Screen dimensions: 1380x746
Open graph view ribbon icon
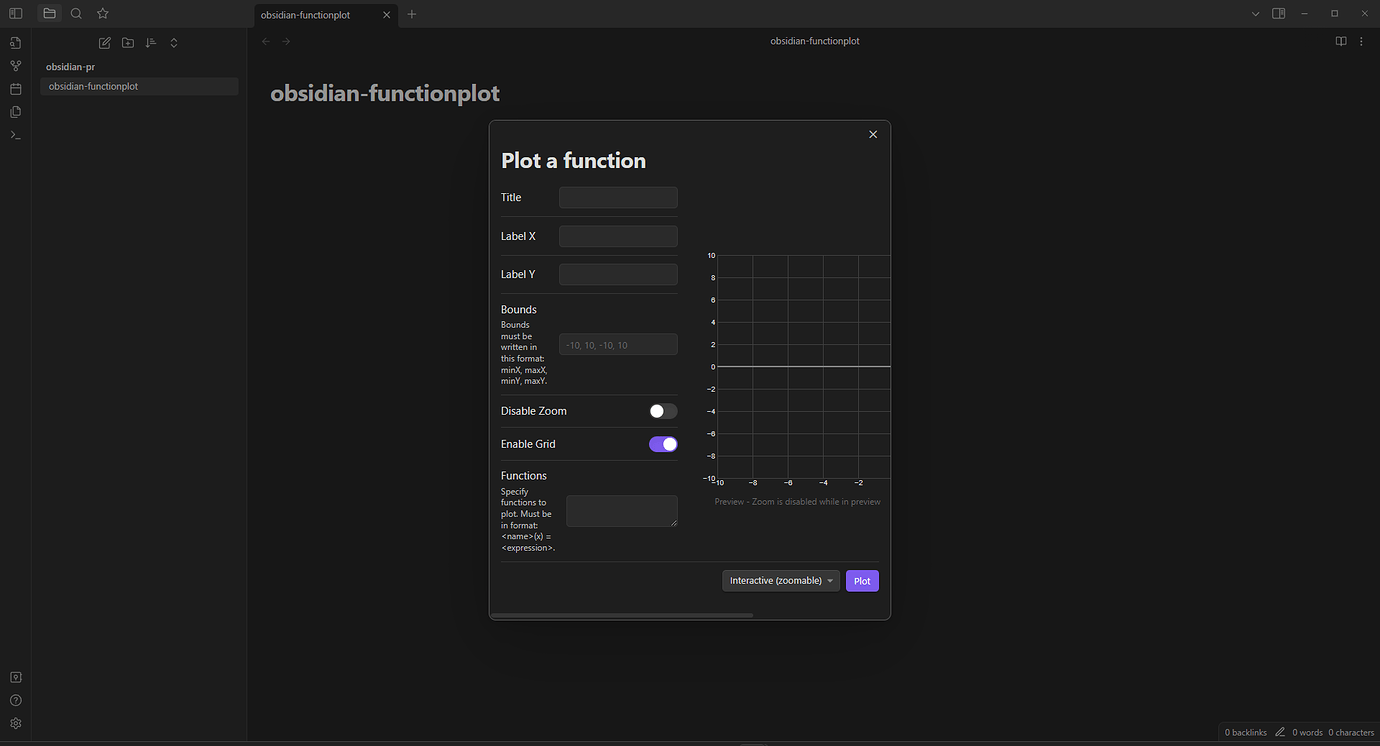(x=15, y=66)
